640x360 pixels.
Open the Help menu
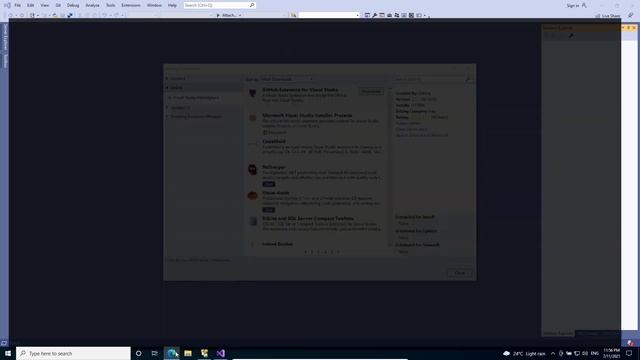click(172, 5)
